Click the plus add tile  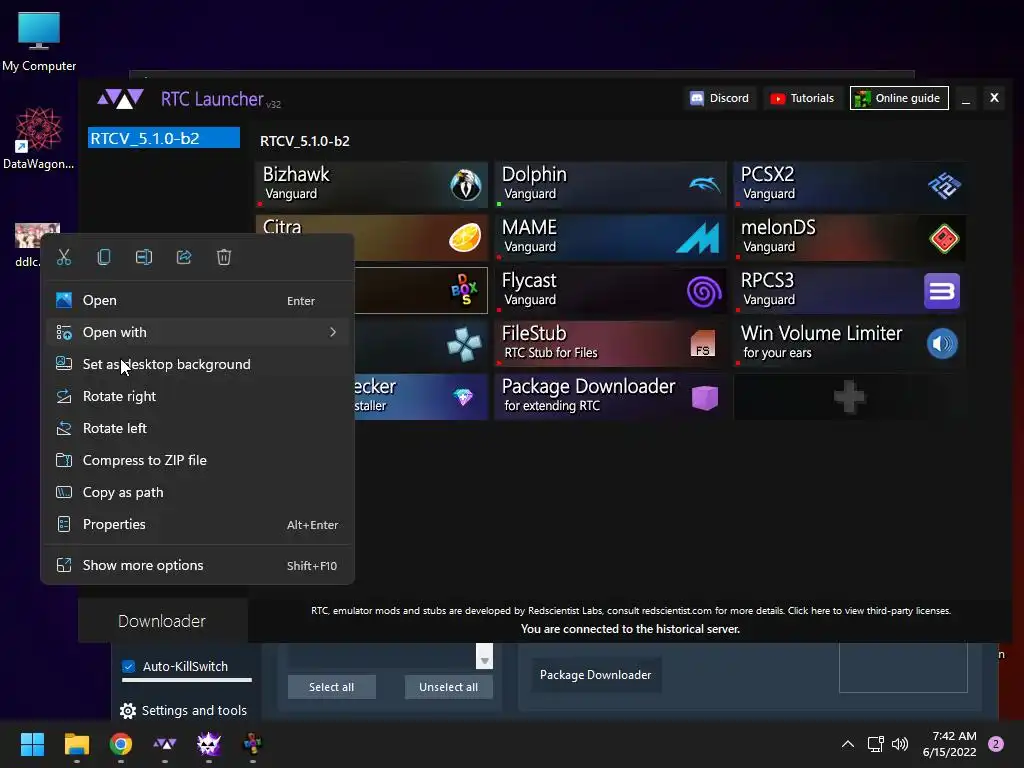850,396
